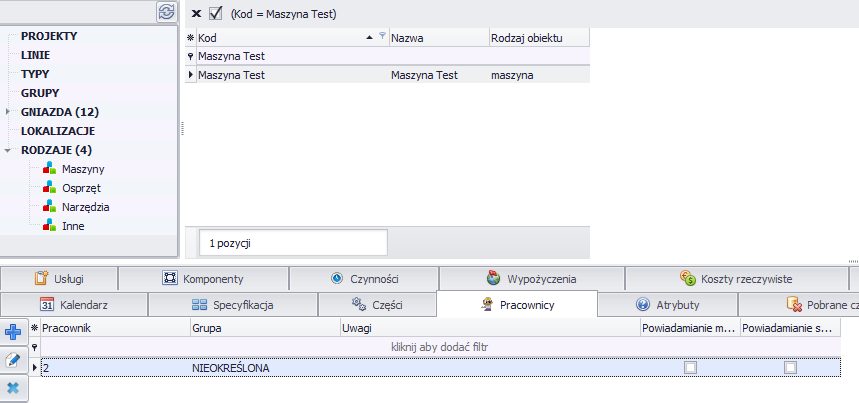Screen dimensions: 859x403
Task: Disable the Kod = Maszyna Test filter checkbox
Action: 215,14
